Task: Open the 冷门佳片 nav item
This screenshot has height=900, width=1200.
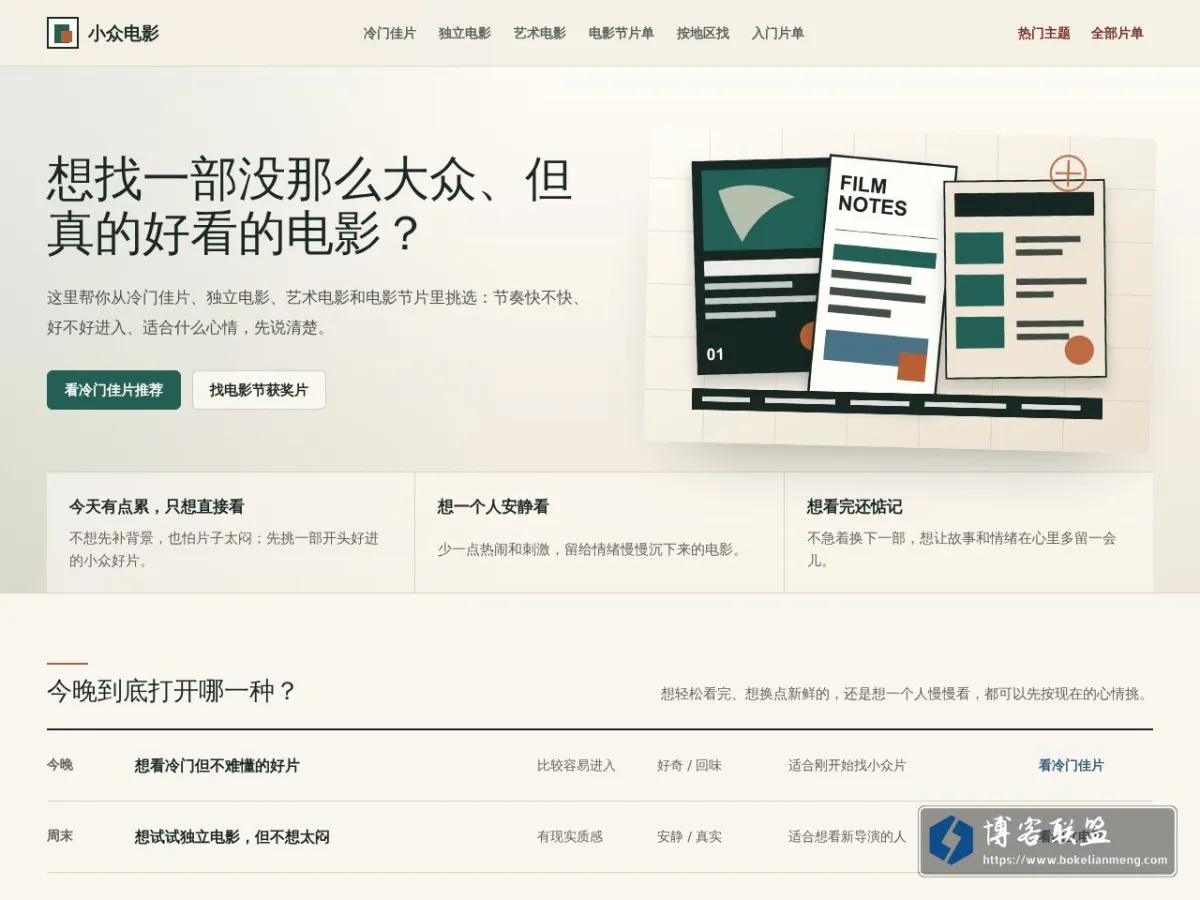Action: (390, 33)
